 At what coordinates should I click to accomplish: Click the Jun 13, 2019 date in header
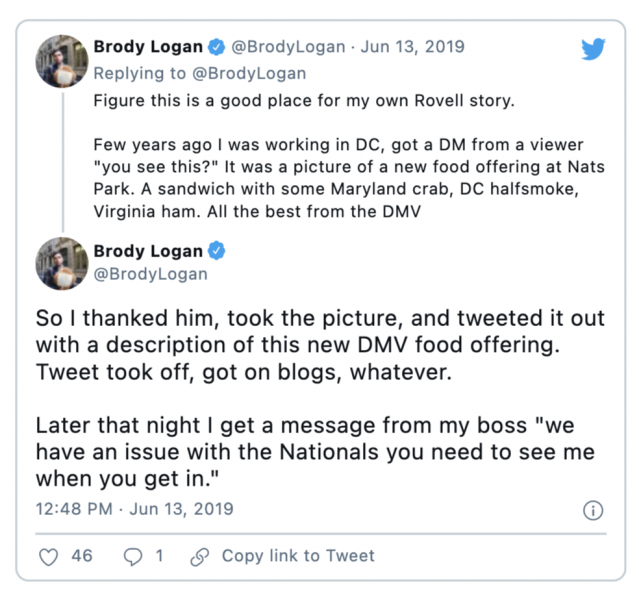pos(412,46)
